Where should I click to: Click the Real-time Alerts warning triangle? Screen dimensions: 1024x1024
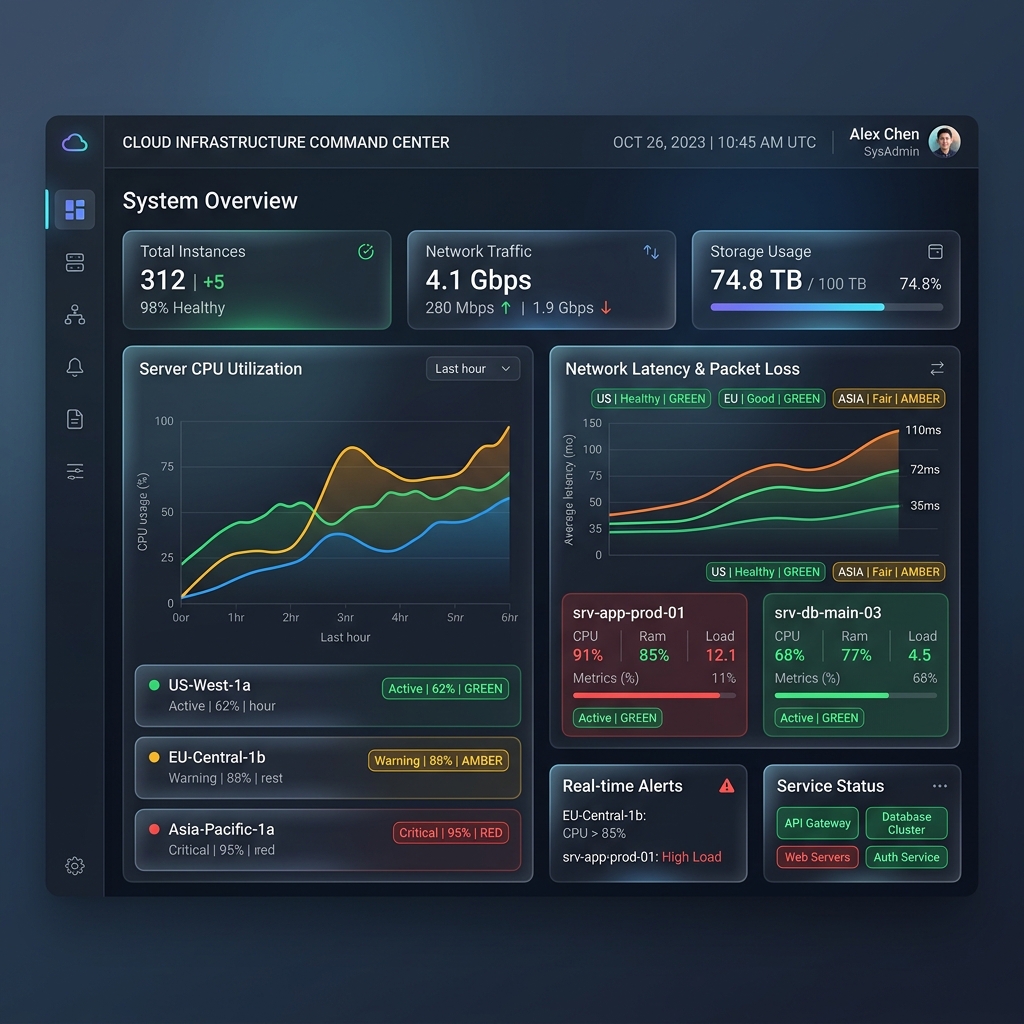(726, 786)
